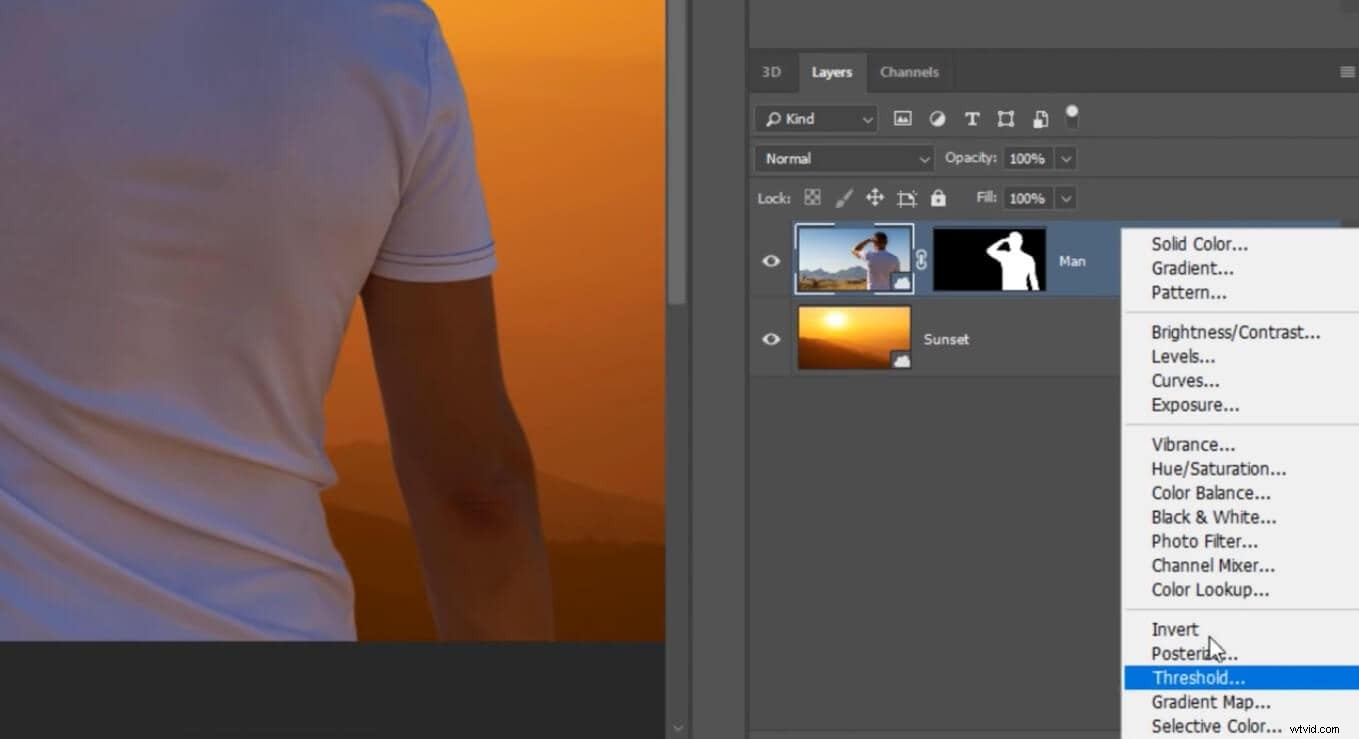The width and height of the screenshot is (1359, 739).
Task: Filter layers by adjustment layers icon
Action: coord(937,118)
